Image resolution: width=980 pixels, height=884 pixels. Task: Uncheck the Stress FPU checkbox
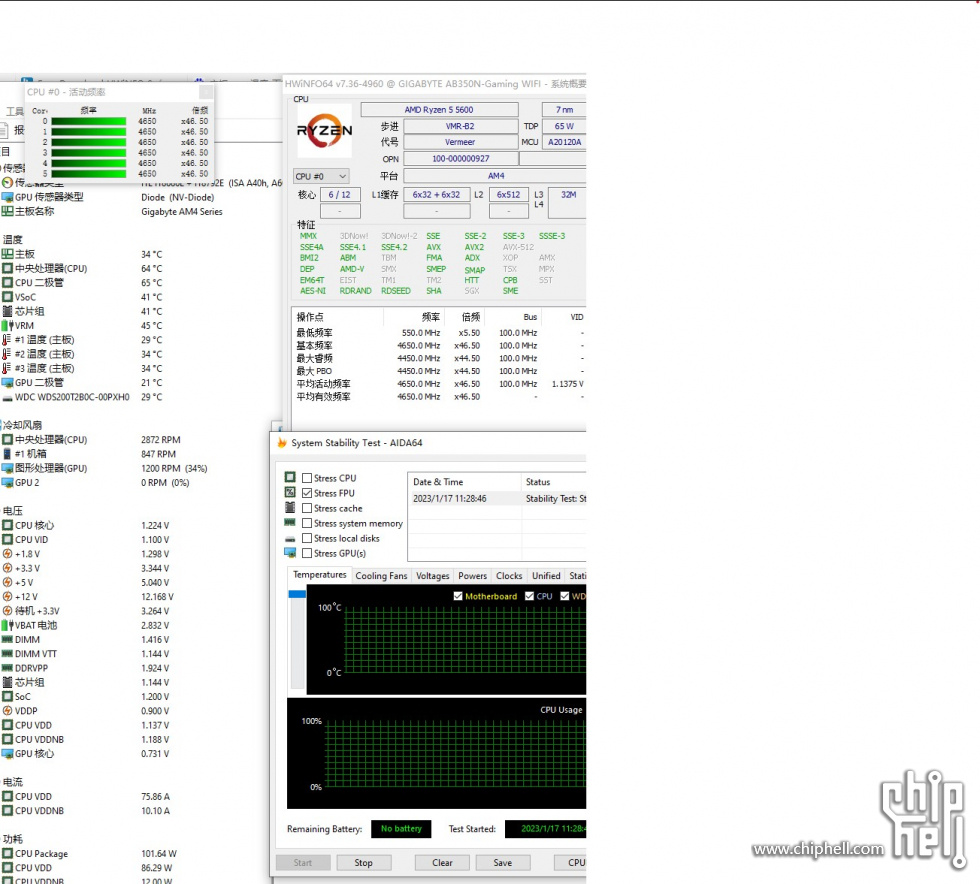tap(307, 493)
